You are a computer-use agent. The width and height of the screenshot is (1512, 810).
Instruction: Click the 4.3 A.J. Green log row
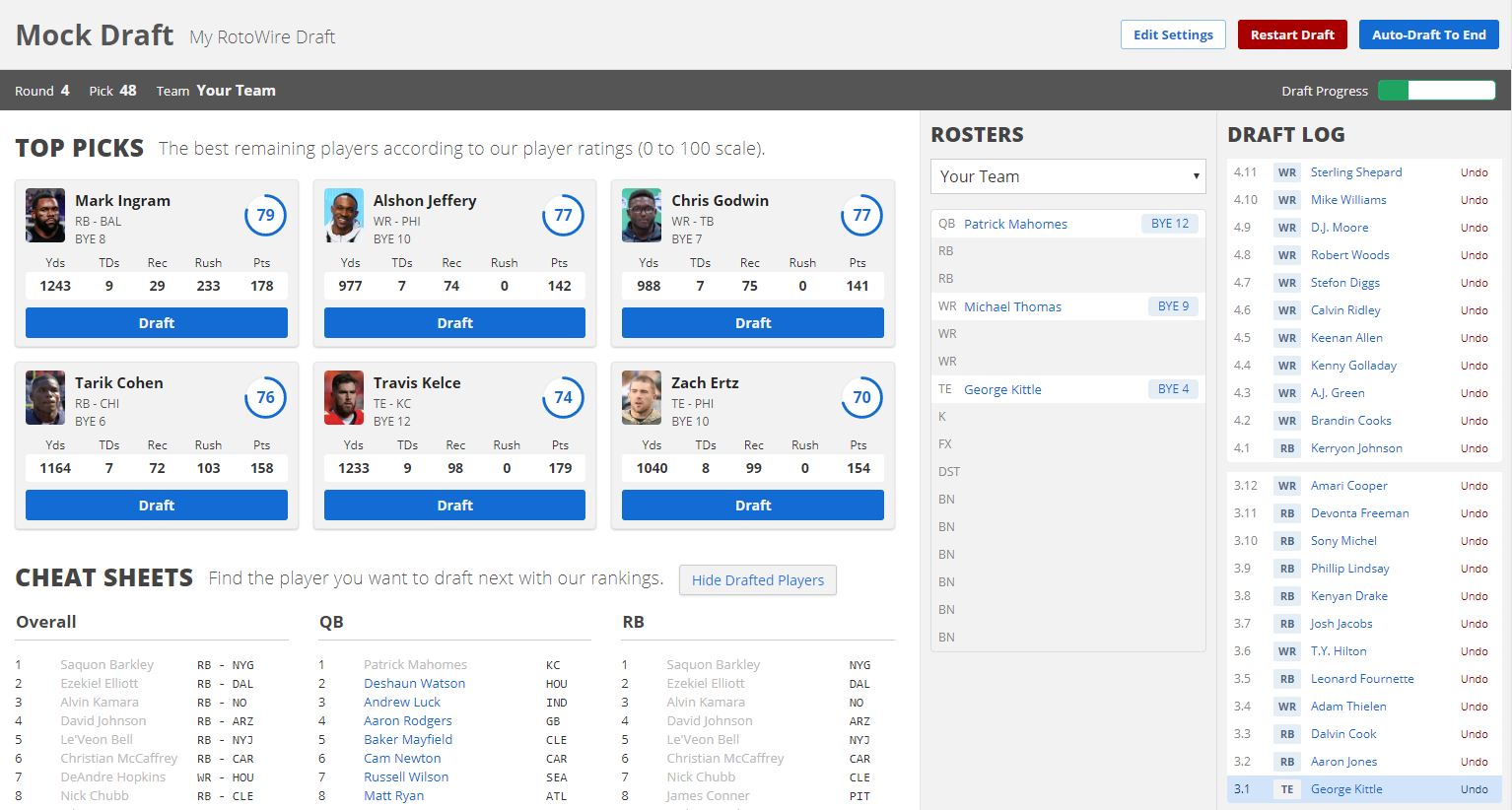[1364, 393]
